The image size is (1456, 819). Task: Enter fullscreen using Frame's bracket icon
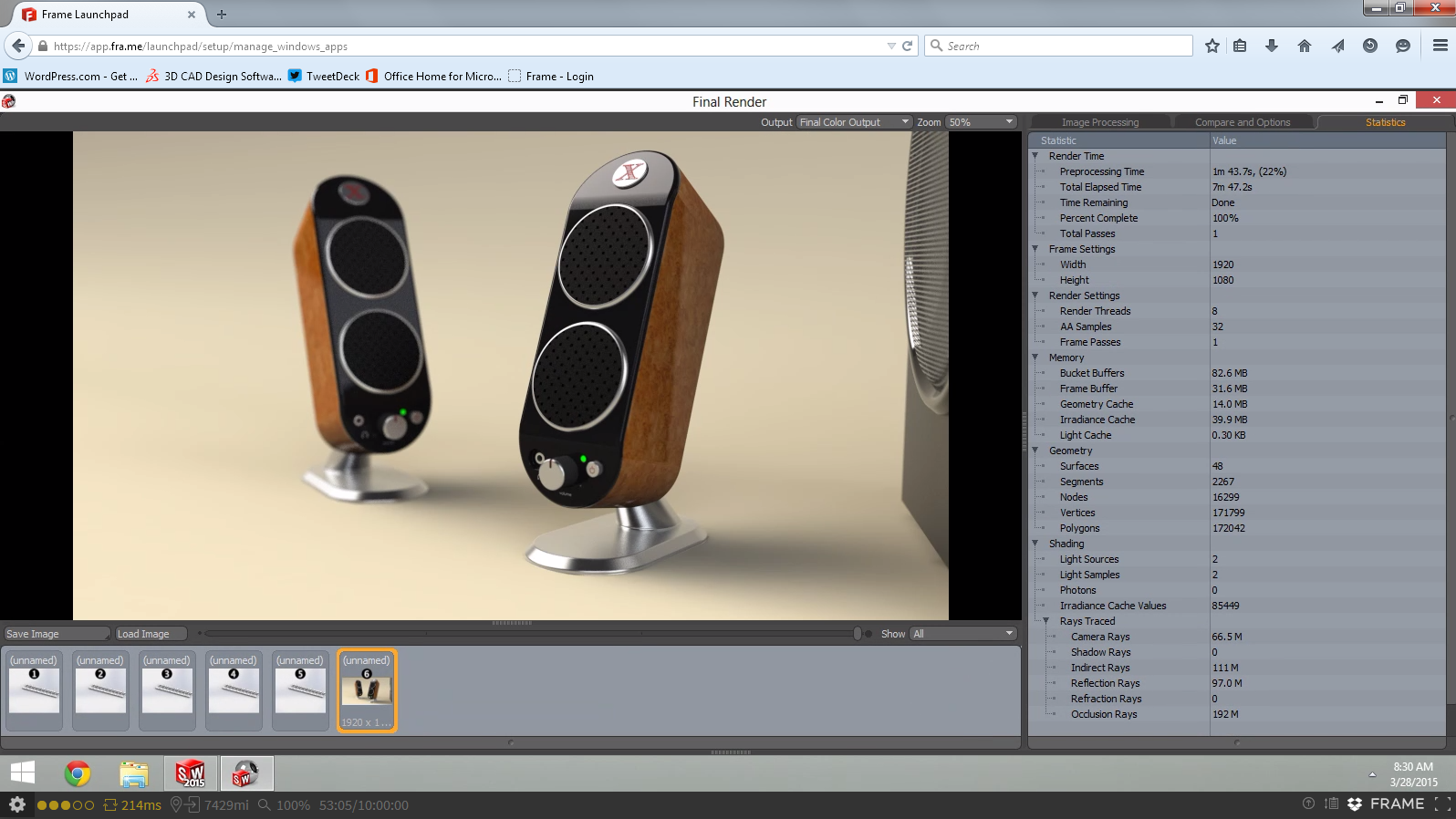[x=1441, y=803]
